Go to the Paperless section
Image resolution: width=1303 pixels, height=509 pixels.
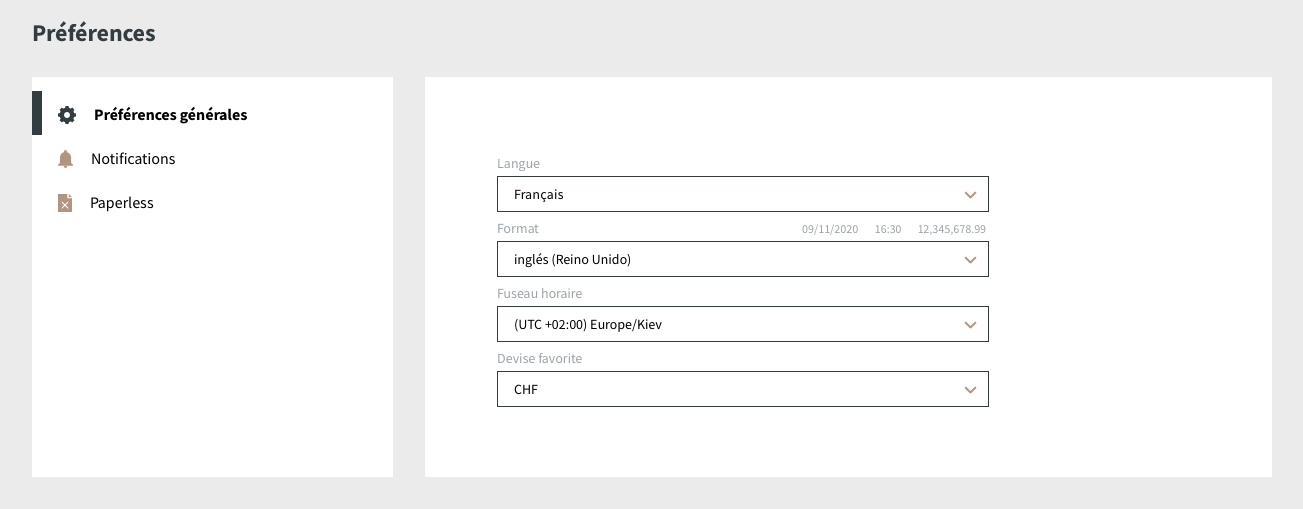[x=122, y=203]
